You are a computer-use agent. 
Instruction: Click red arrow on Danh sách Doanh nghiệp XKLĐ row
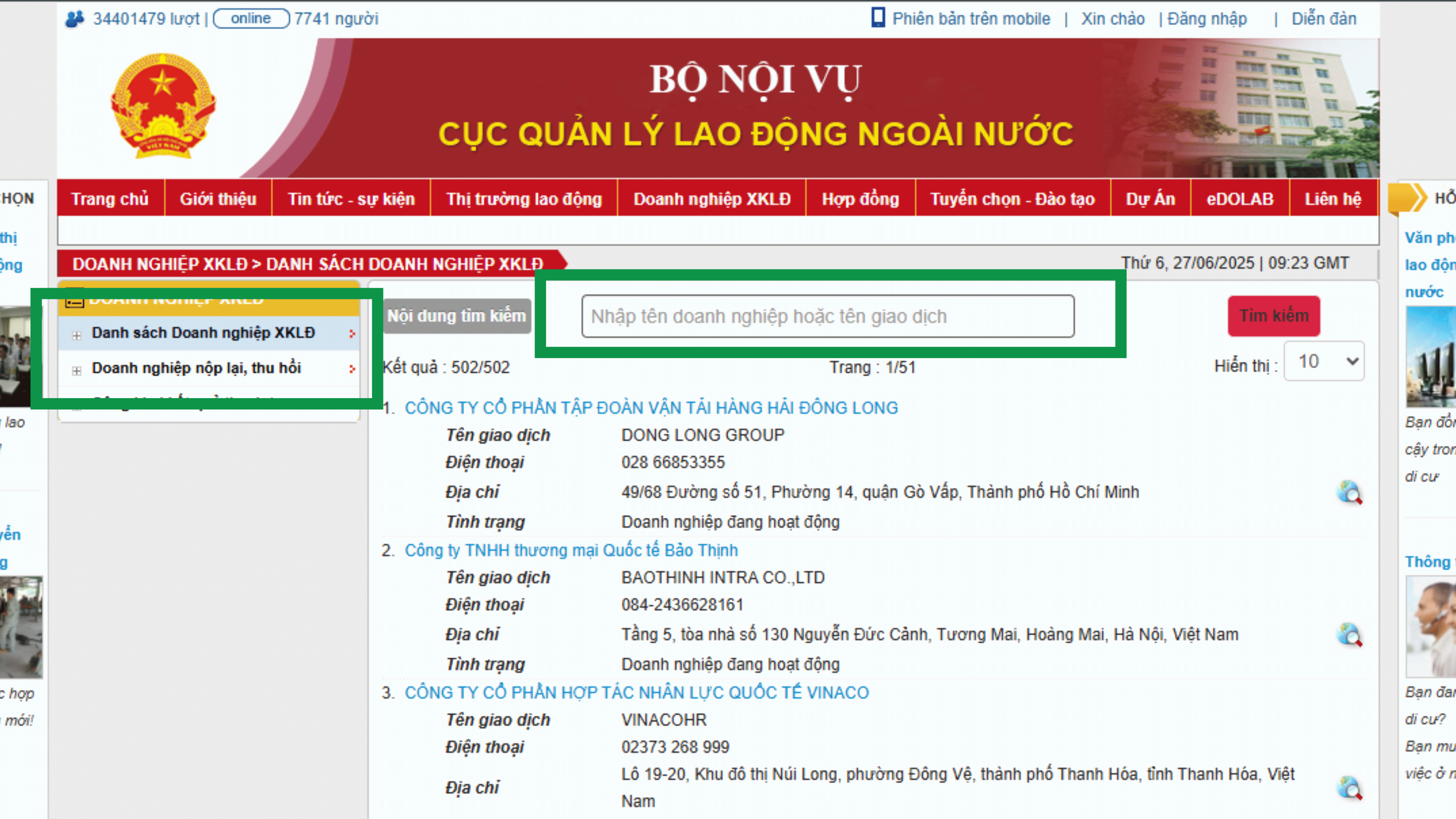(x=352, y=334)
